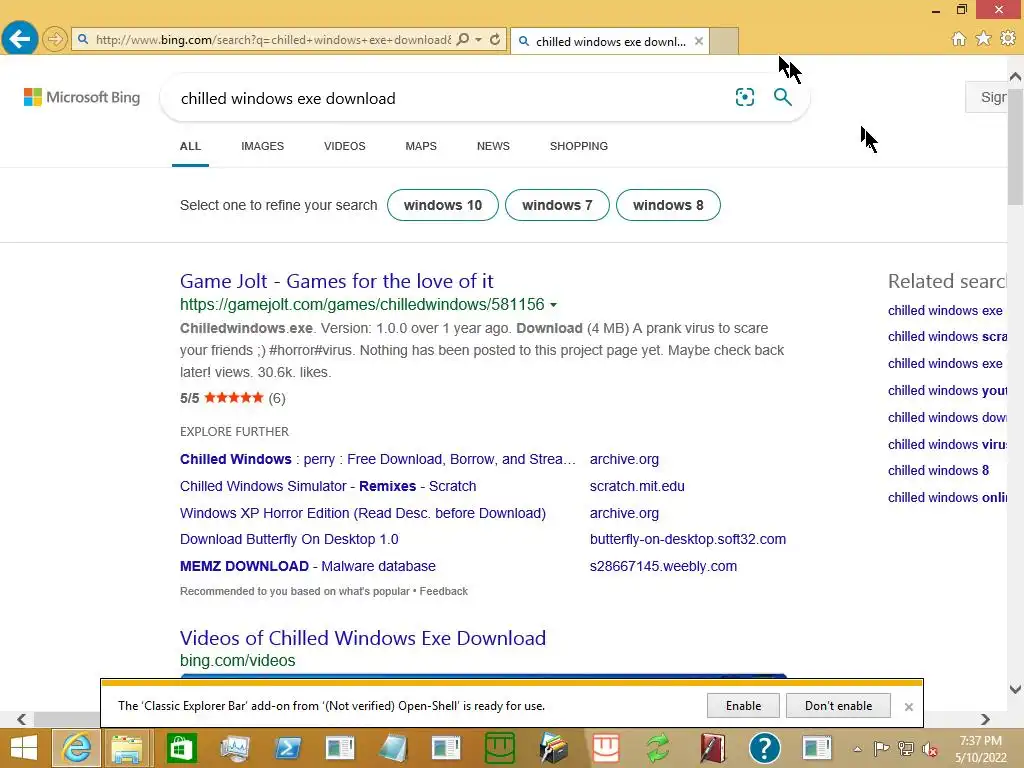Open 'MEMZ DOWNLOAD - Malware database' link
The width and height of the screenshot is (1024, 768).
click(x=308, y=566)
